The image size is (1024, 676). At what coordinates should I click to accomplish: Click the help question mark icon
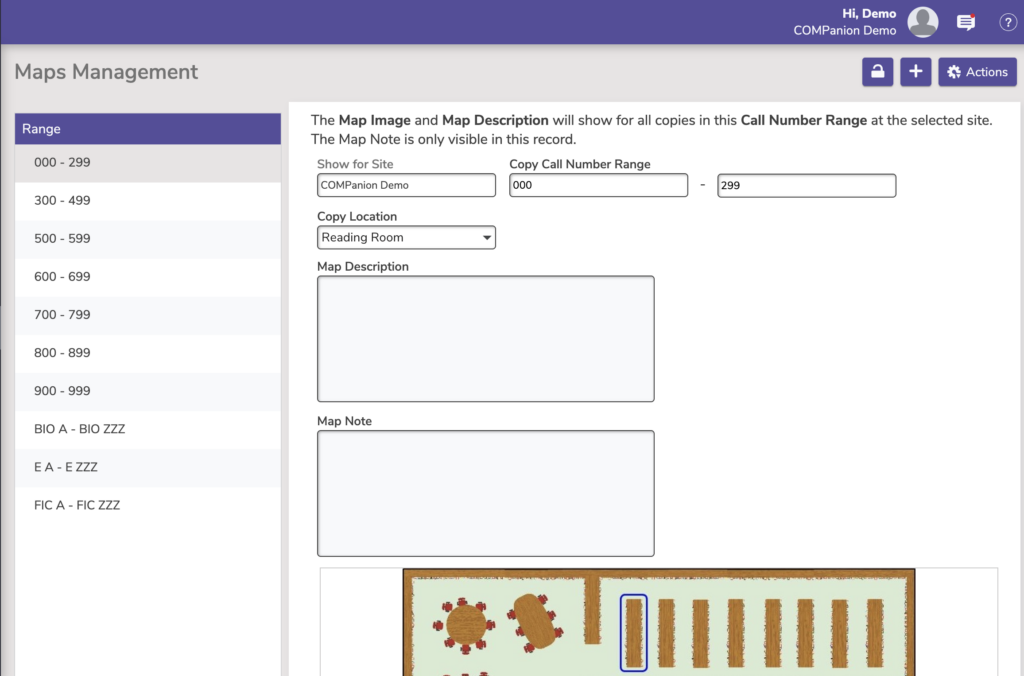tap(1008, 22)
